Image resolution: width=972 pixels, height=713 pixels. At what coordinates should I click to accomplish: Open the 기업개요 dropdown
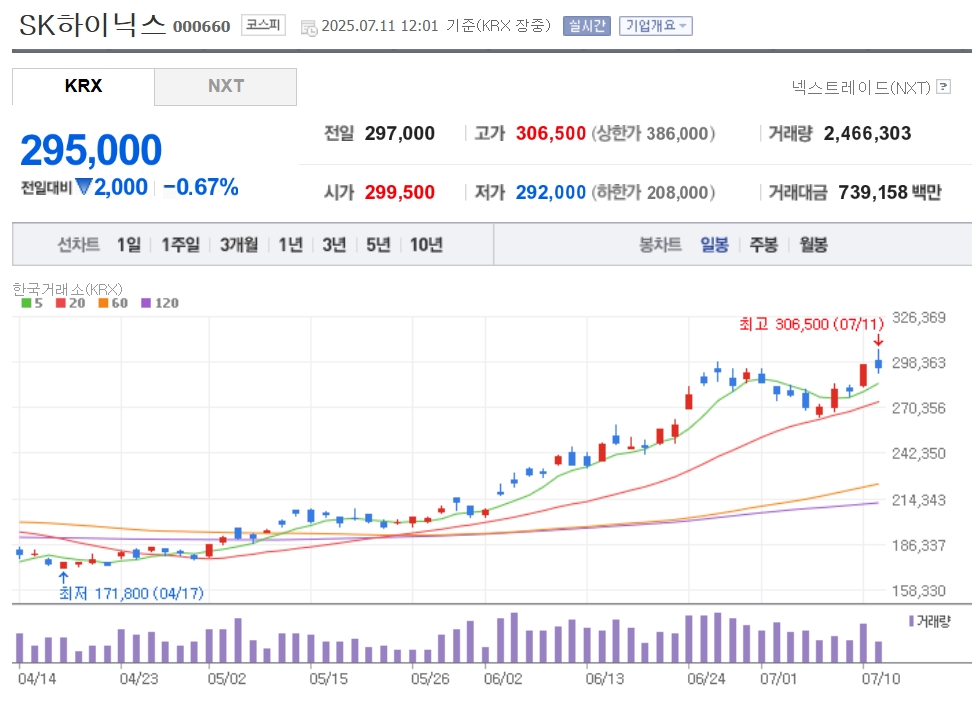(x=656, y=25)
